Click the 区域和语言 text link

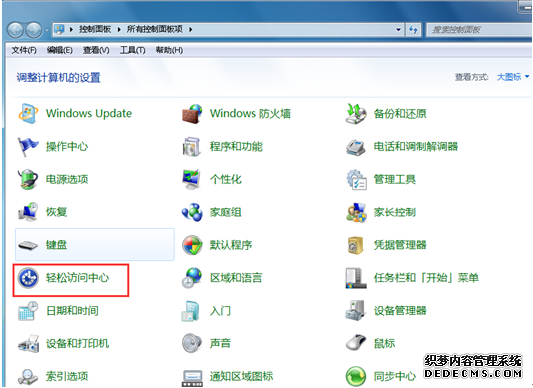tap(236, 278)
